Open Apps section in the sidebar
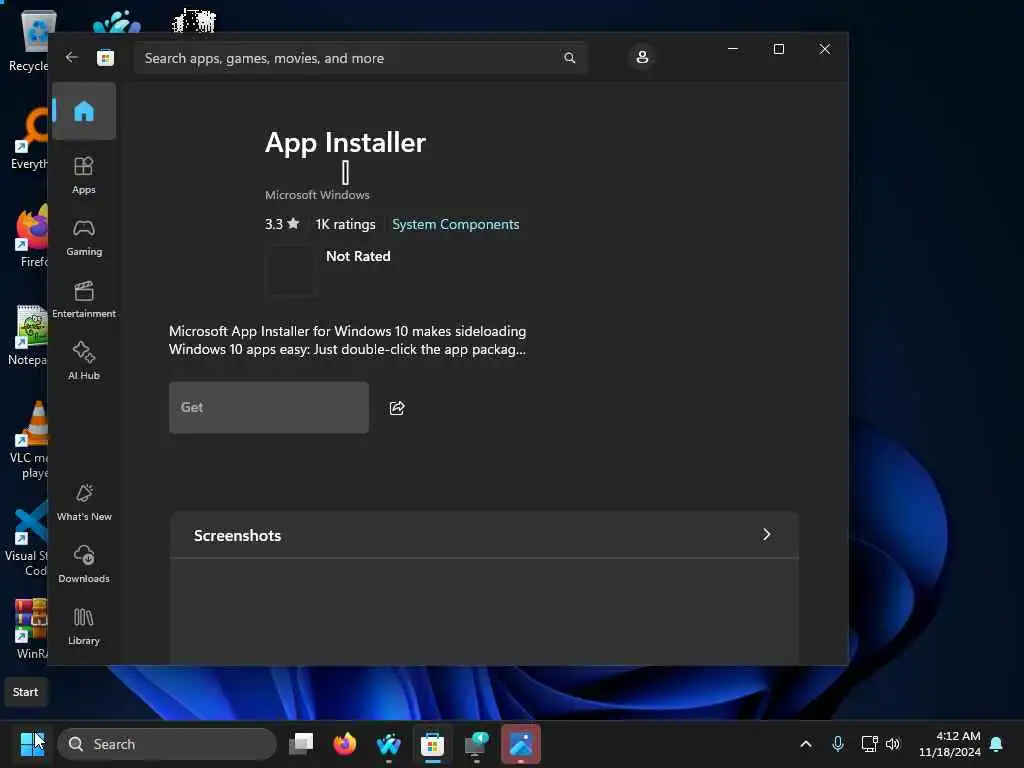This screenshot has height=768, width=1024. point(84,175)
